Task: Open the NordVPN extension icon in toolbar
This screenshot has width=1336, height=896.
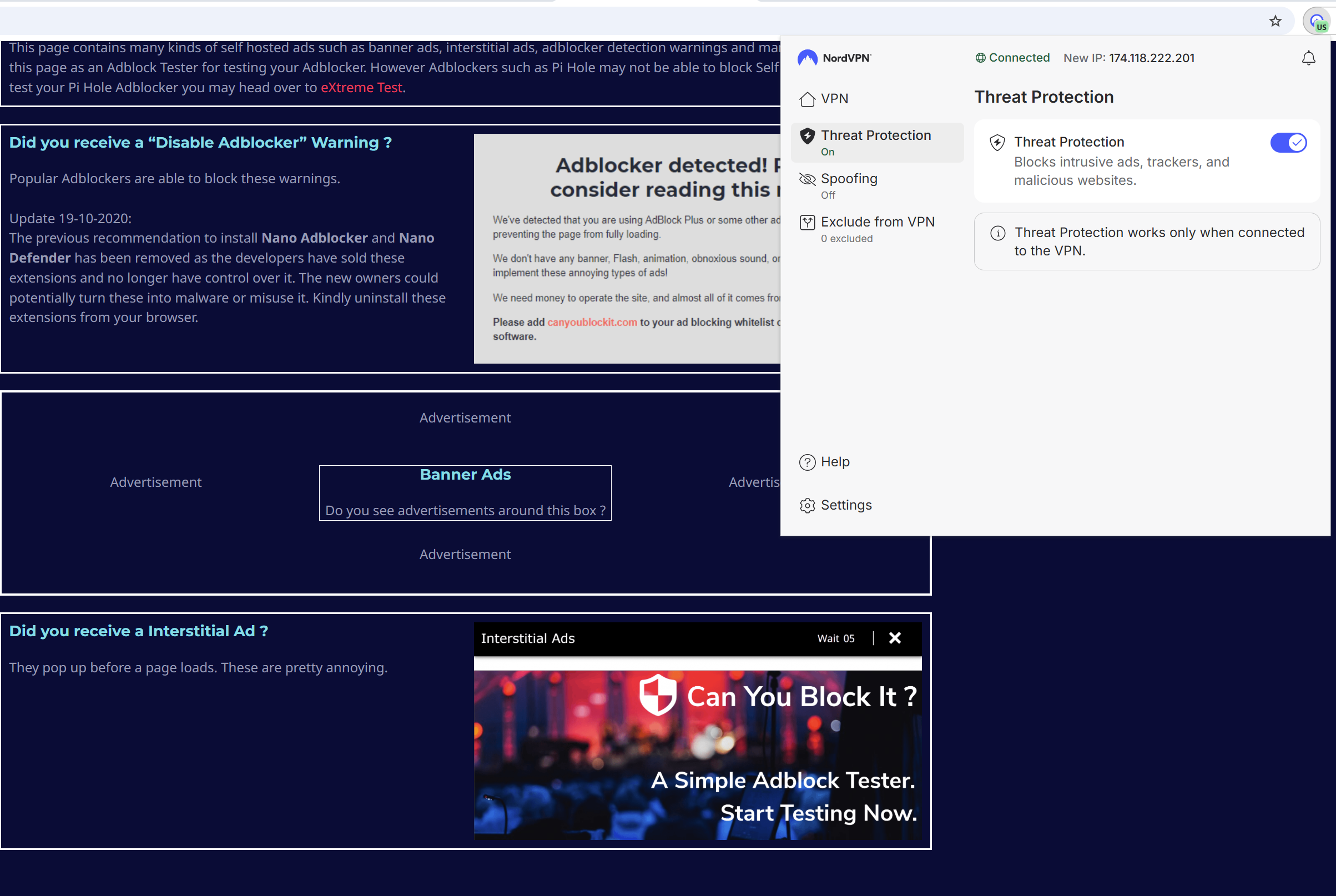Action: pyautogui.click(x=1317, y=21)
